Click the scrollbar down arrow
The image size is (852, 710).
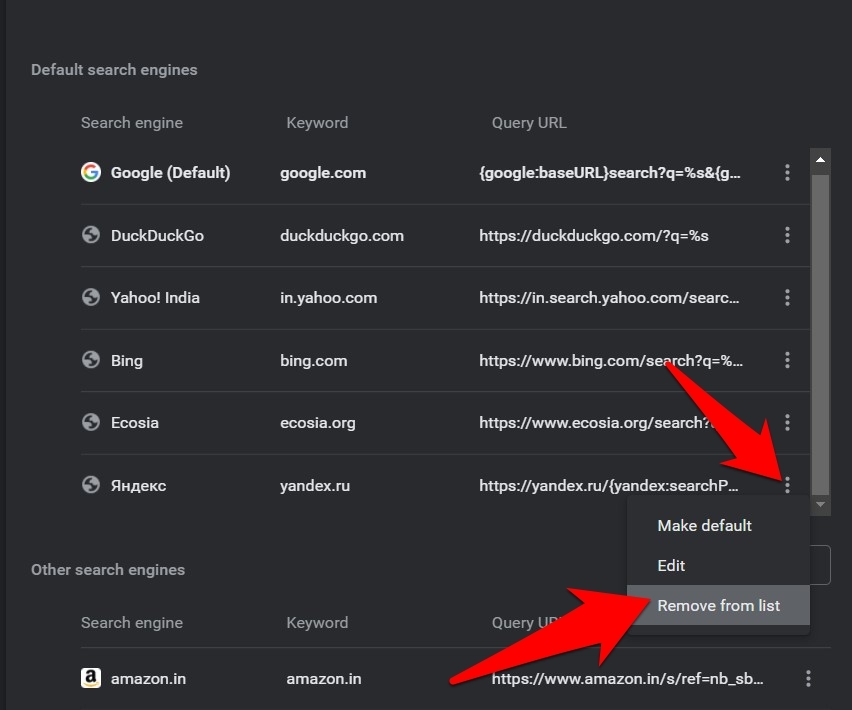820,505
